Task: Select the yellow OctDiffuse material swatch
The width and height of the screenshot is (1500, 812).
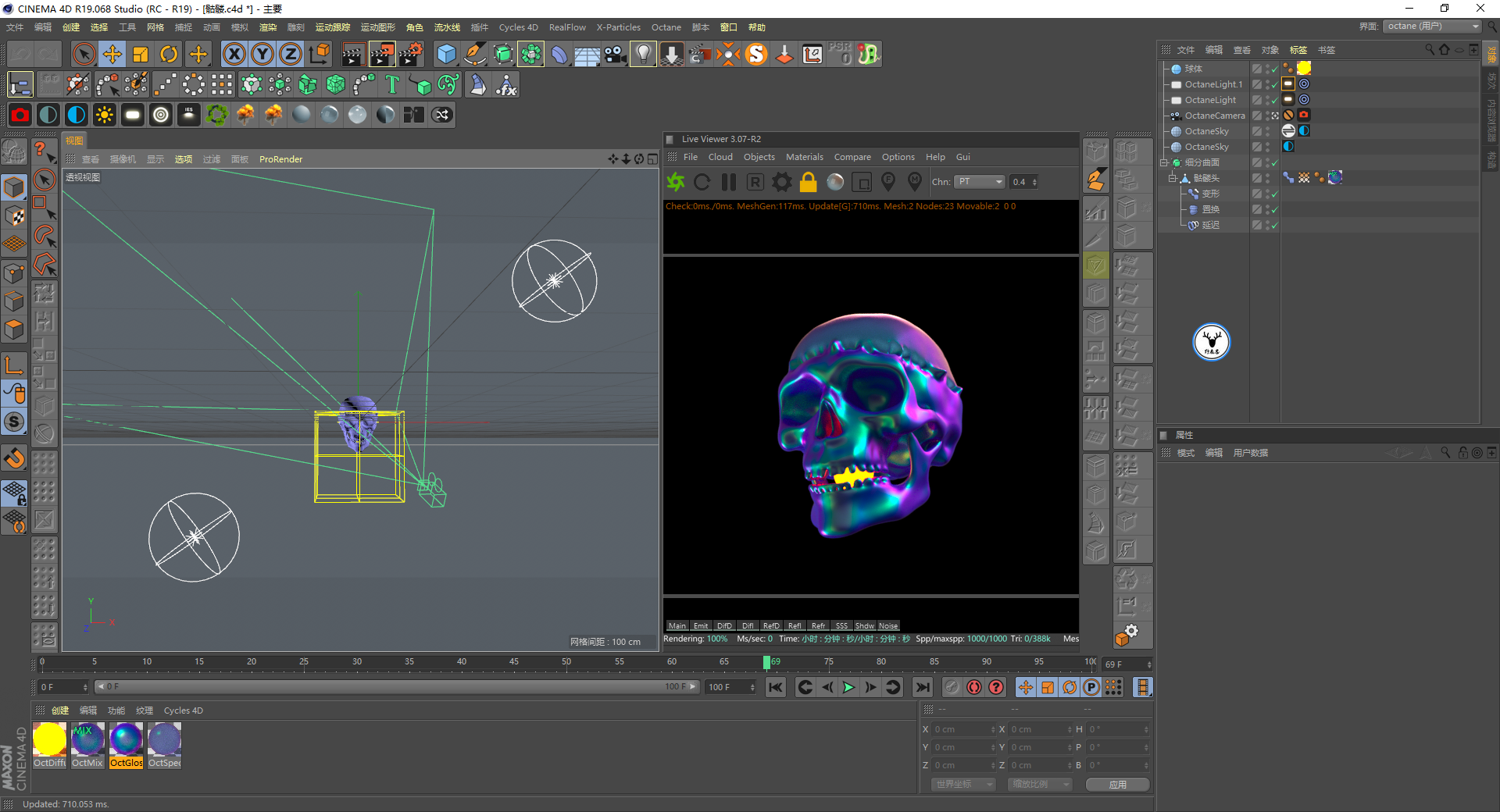Action: tap(49, 739)
